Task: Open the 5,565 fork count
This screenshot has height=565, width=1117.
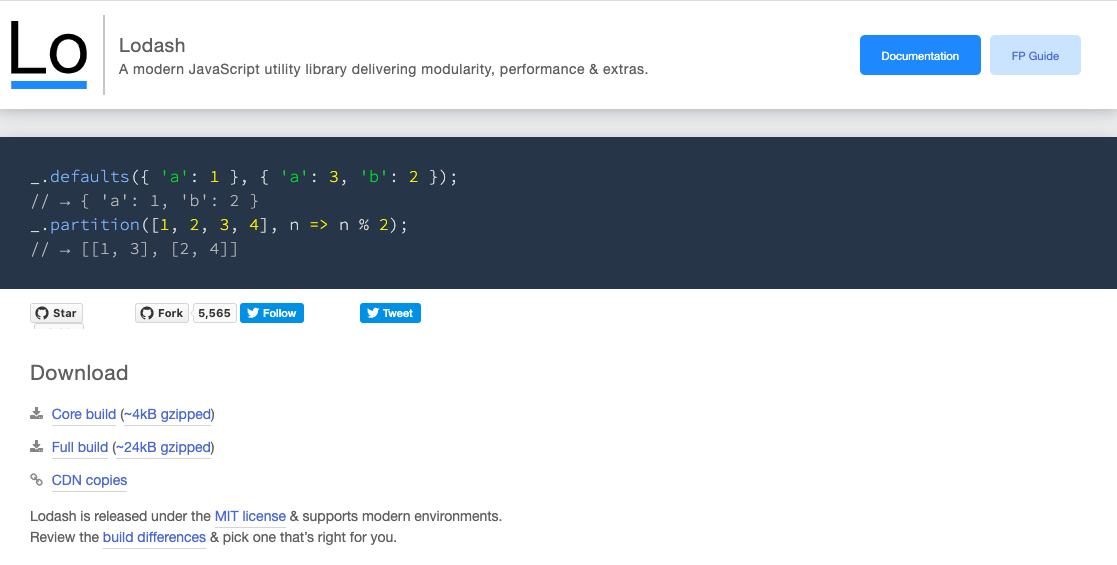Action: [x=214, y=313]
